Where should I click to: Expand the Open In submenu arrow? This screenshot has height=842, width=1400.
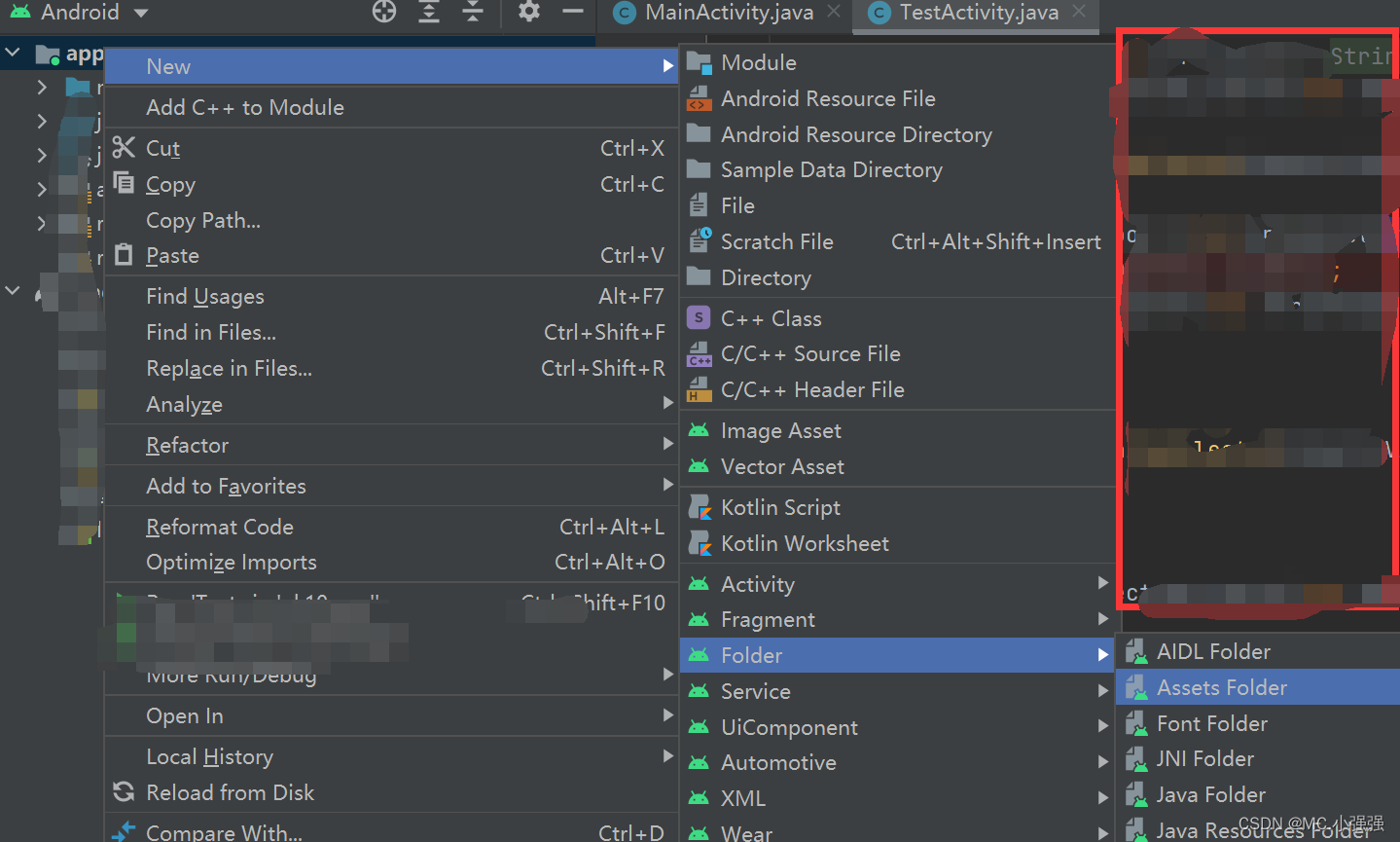tap(668, 715)
